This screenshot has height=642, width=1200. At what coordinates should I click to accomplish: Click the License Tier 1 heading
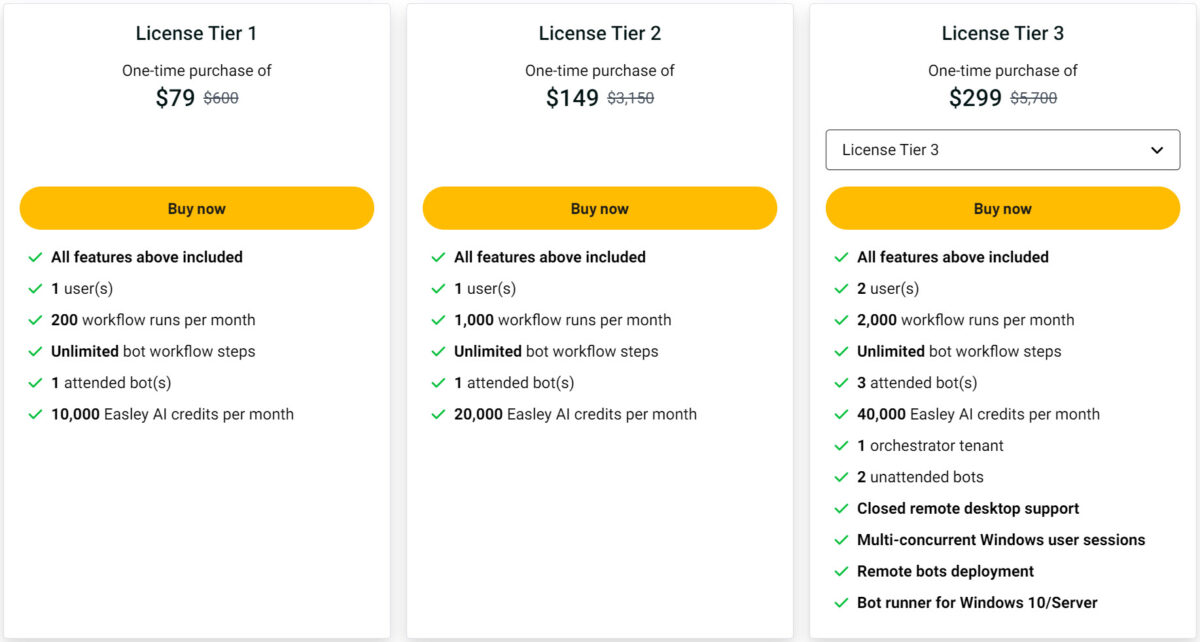tap(196, 33)
